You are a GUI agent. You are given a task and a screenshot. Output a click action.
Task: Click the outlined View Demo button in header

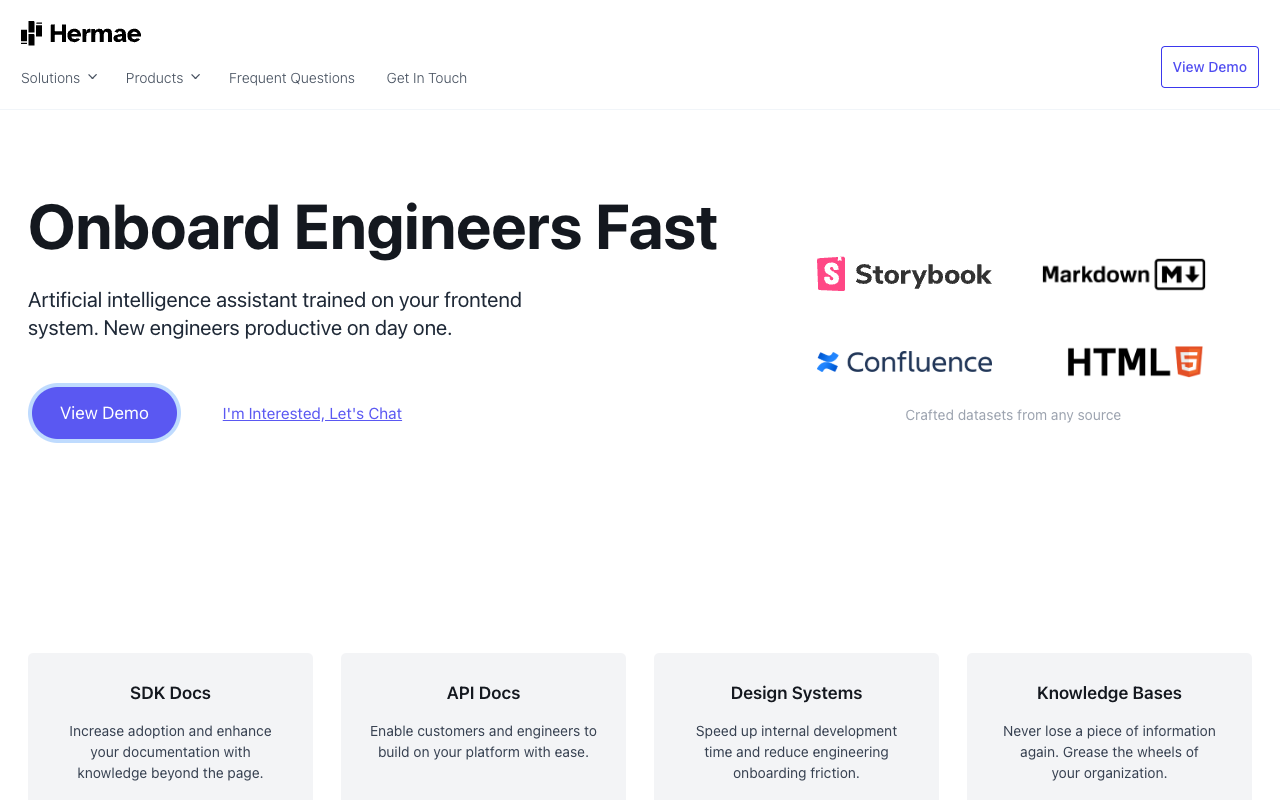1210,67
